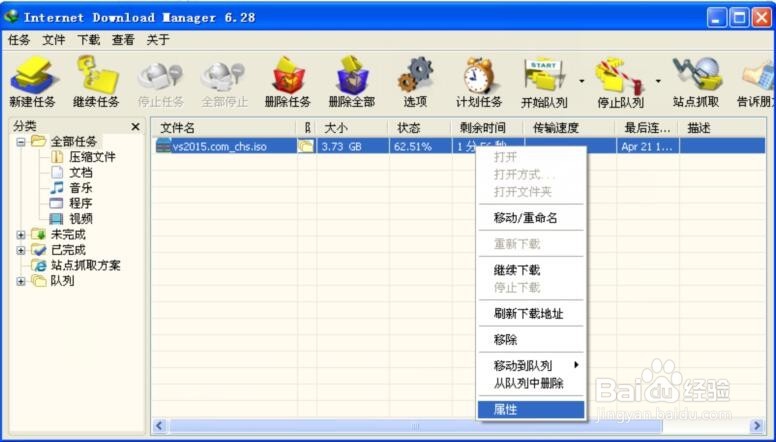Image resolution: width=776 pixels, height=442 pixels.
Task: Open the 下载 menu
Action: pyautogui.click(x=88, y=40)
